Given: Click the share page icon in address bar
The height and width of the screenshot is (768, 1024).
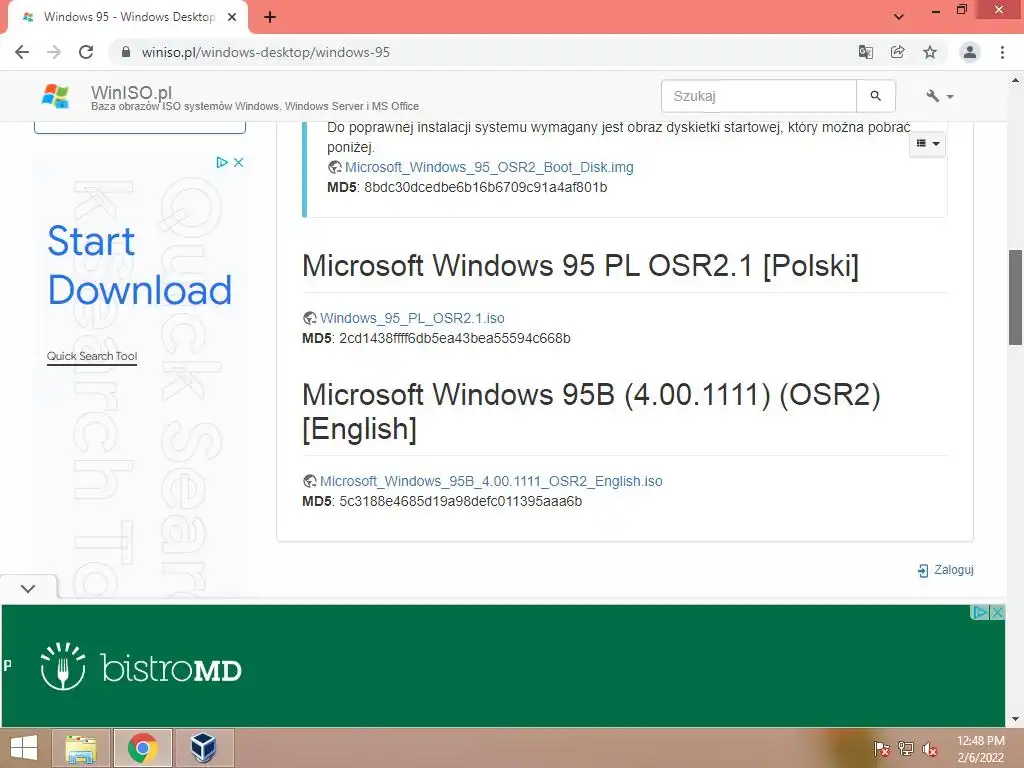Looking at the screenshot, I should (x=897, y=52).
